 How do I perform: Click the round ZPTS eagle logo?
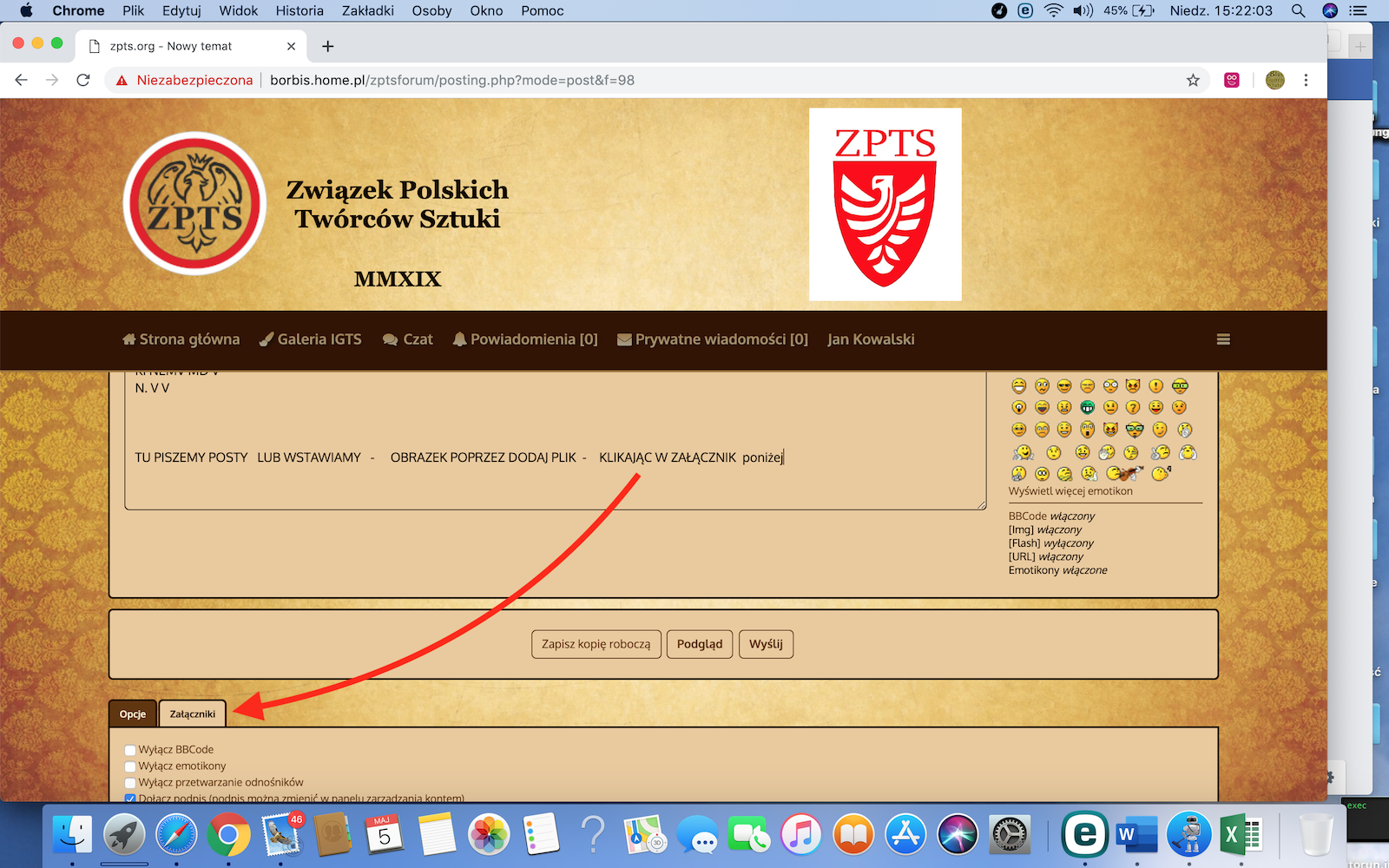tap(194, 204)
